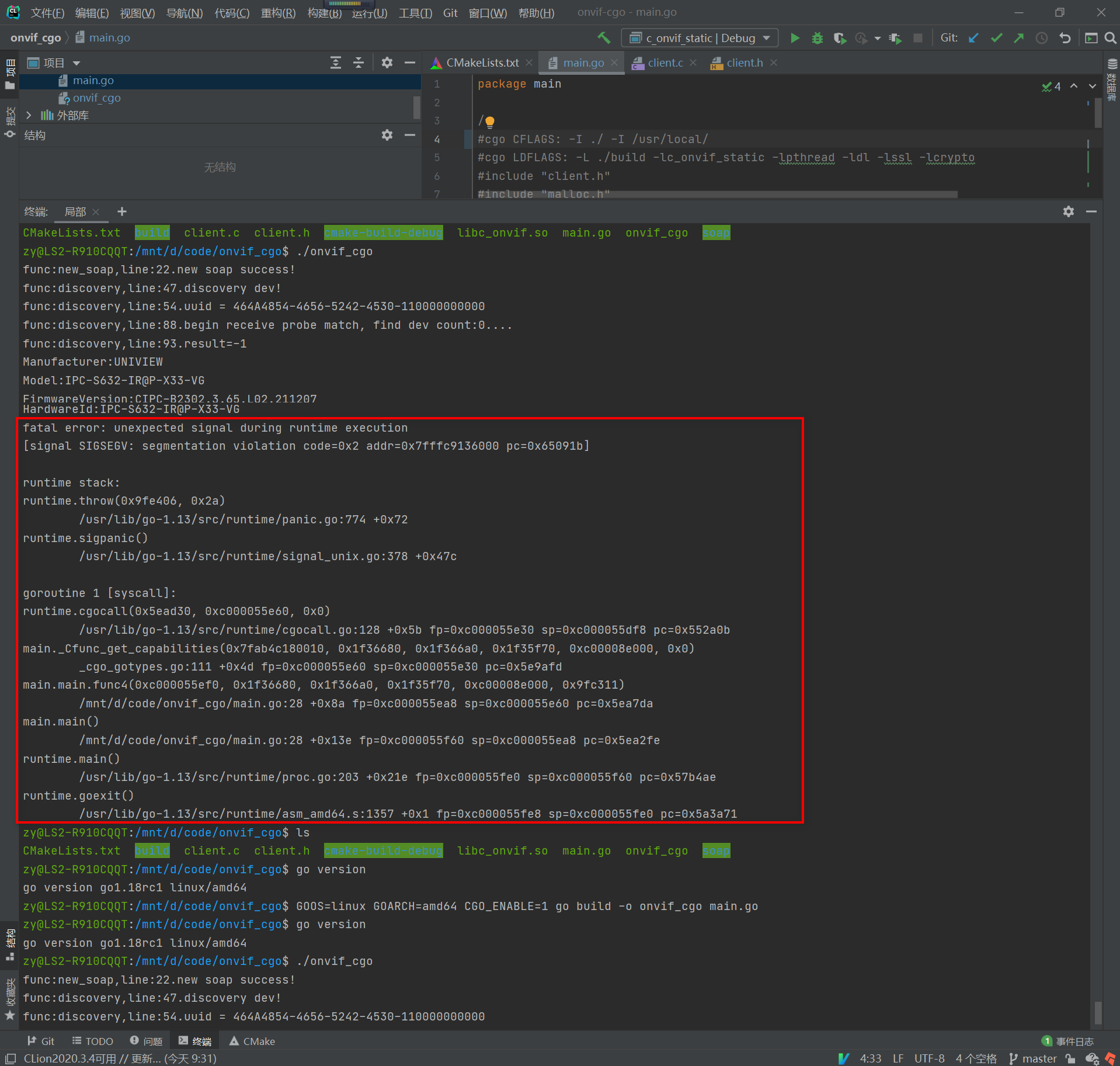Screen dimensions: 1120x1066
Task: Hide the structure panel with minus
Action: [x=410, y=135]
